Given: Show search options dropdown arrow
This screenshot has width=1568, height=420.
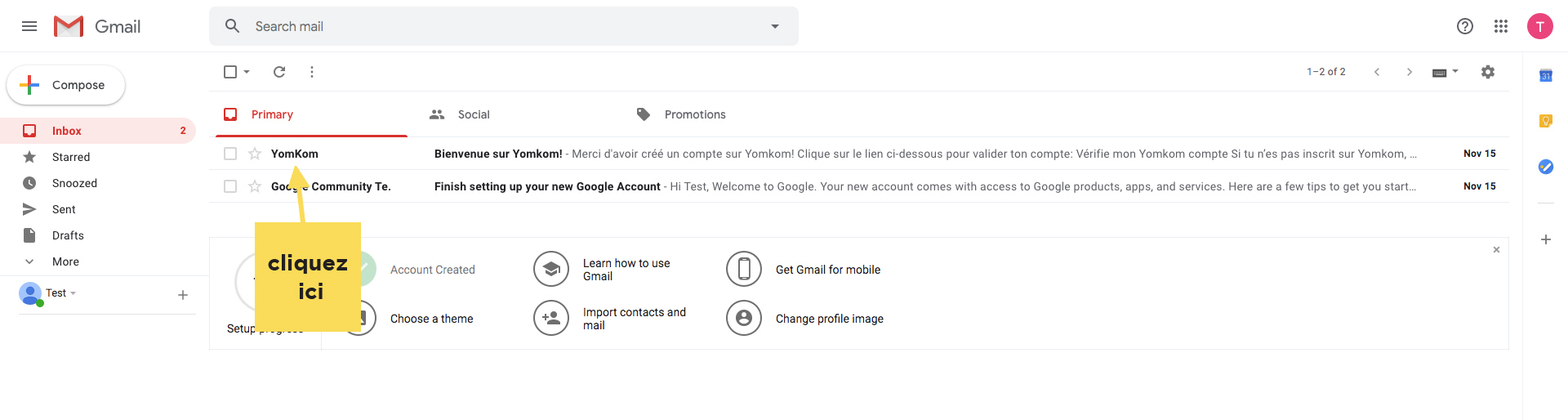Looking at the screenshot, I should point(775,26).
